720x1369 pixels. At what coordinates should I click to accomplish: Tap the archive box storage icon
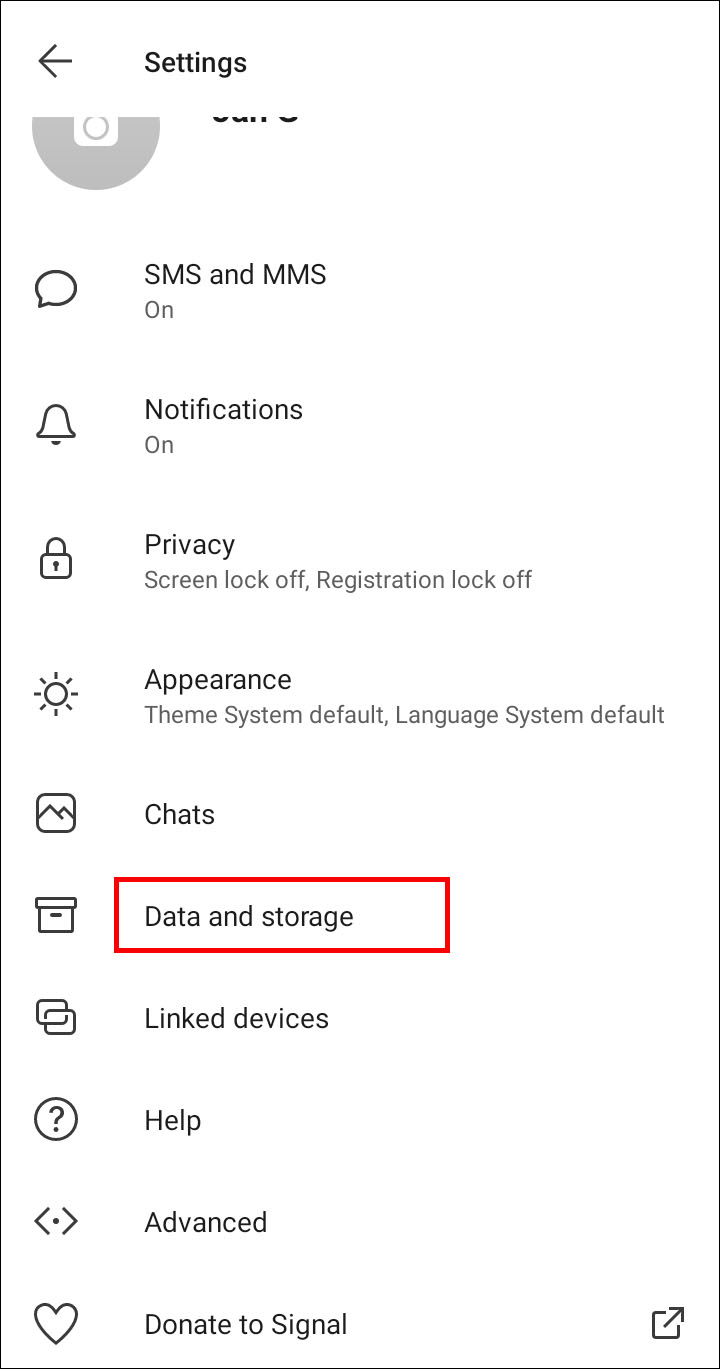[56, 916]
